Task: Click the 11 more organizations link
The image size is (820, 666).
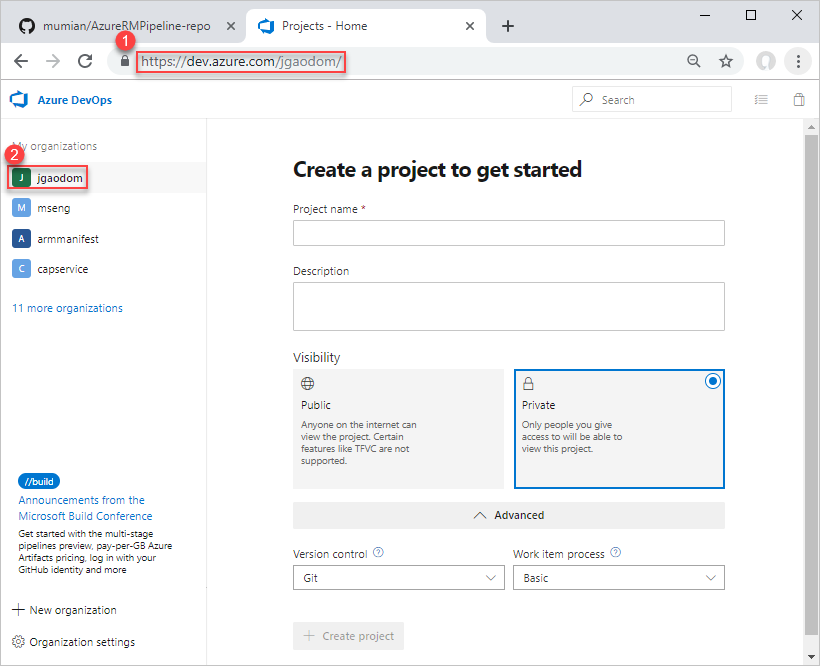Action: [66, 308]
